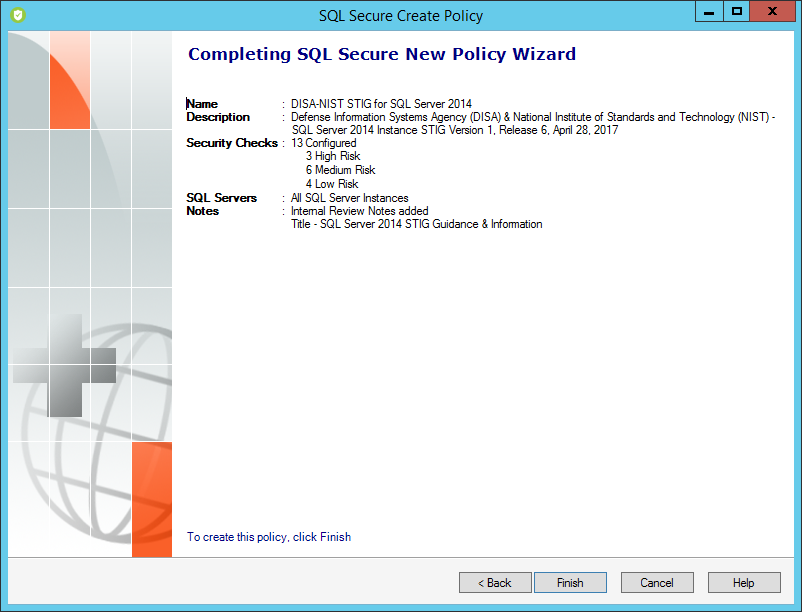
Task: Click the 'Defense Information Systems Agency' description line
Action: pos(533,117)
